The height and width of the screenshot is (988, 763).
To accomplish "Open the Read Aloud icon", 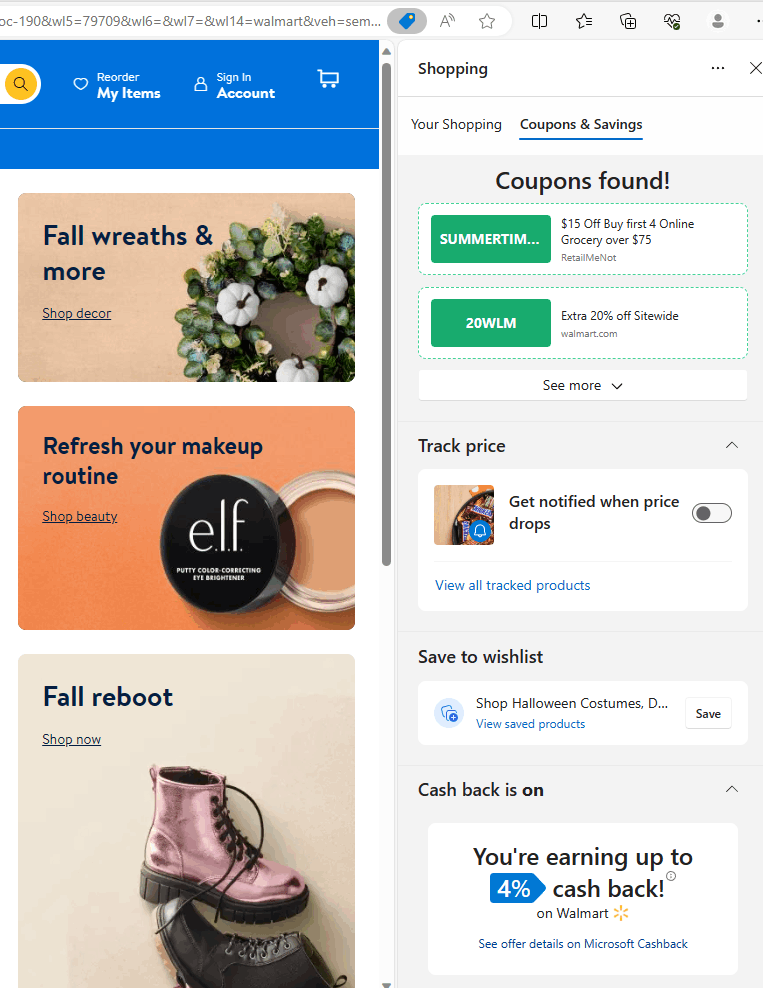I will coord(447,21).
